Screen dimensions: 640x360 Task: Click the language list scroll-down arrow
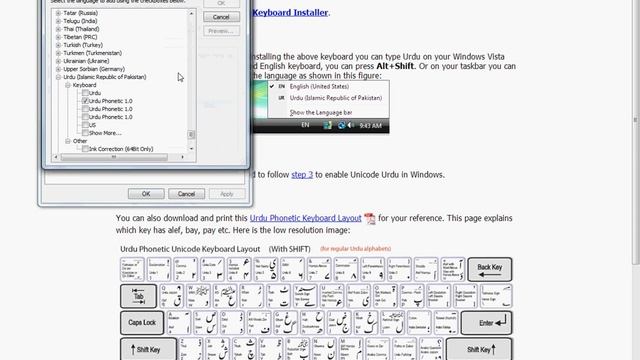click(x=191, y=149)
